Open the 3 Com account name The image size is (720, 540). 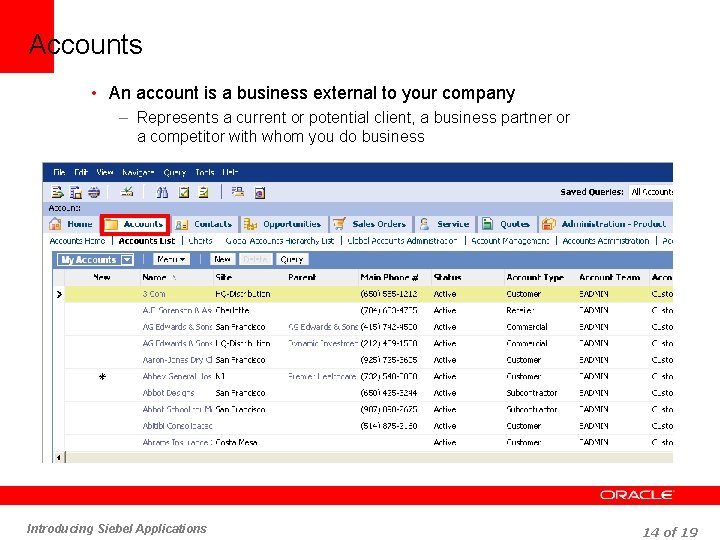[x=154, y=294]
